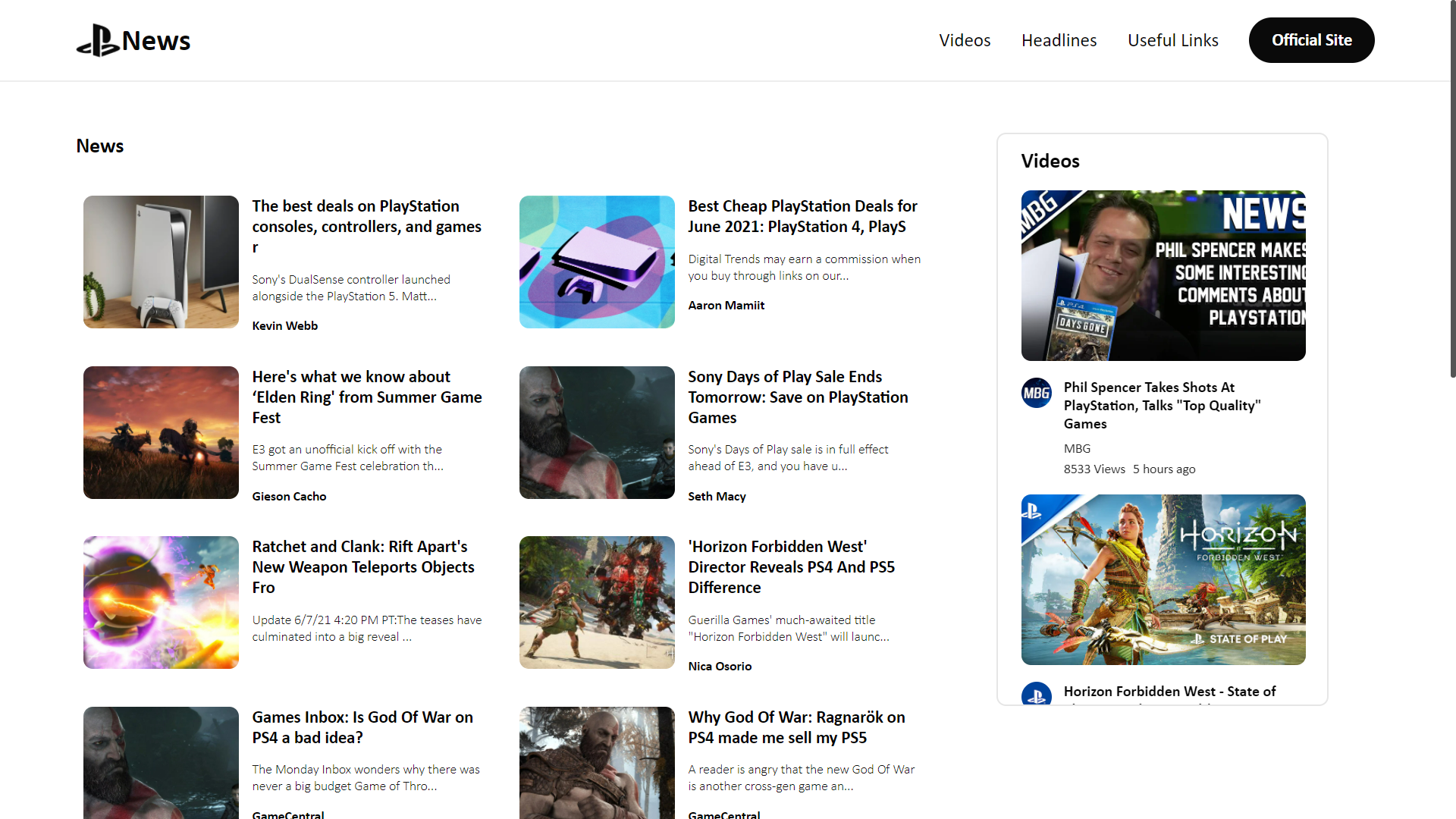Screen dimensions: 1456x819
Task: Open the Elden Ring article thumbnail
Action: pos(161,432)
